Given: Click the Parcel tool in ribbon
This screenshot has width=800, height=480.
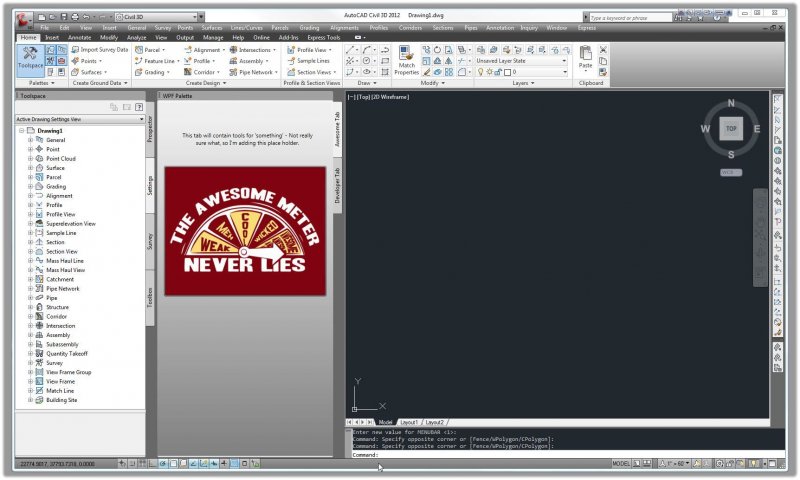Looking at the screenshot, I should click(149, 49).
